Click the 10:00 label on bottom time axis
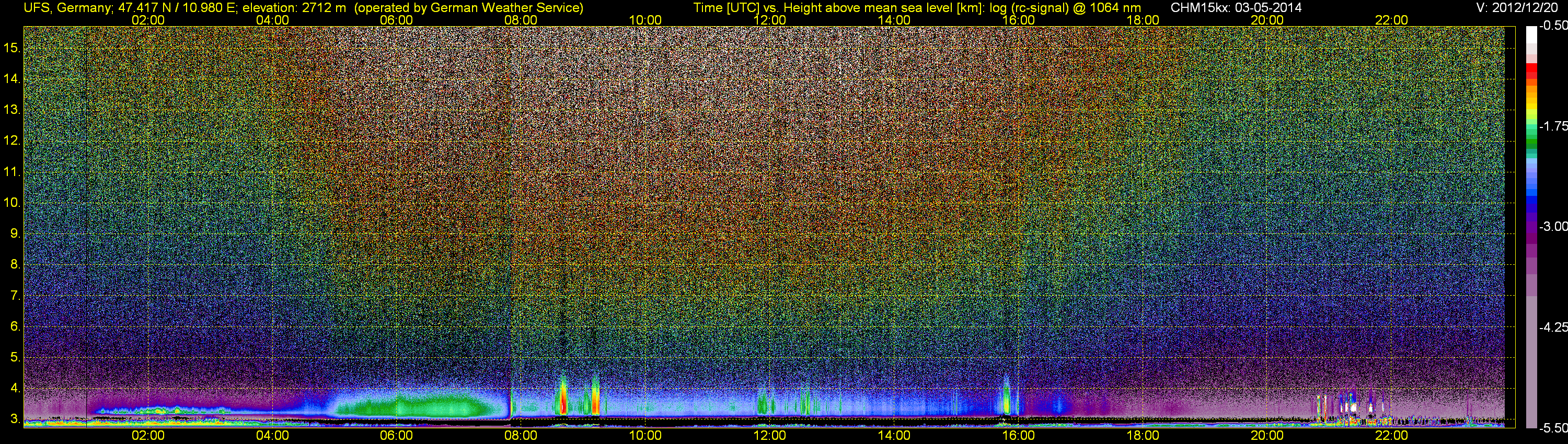This screenshot has height=444, width=1568. point(645,436)
